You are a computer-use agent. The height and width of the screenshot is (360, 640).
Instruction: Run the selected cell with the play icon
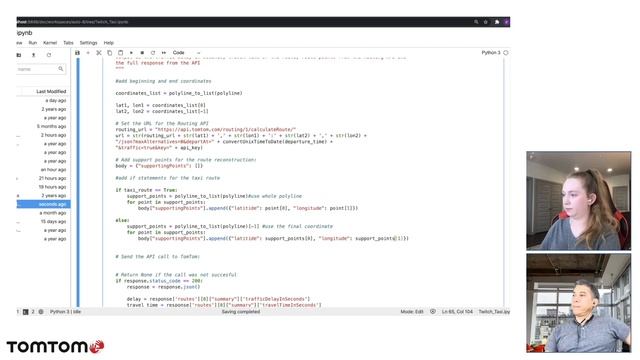pyautogui.click(x=131, y=53)
